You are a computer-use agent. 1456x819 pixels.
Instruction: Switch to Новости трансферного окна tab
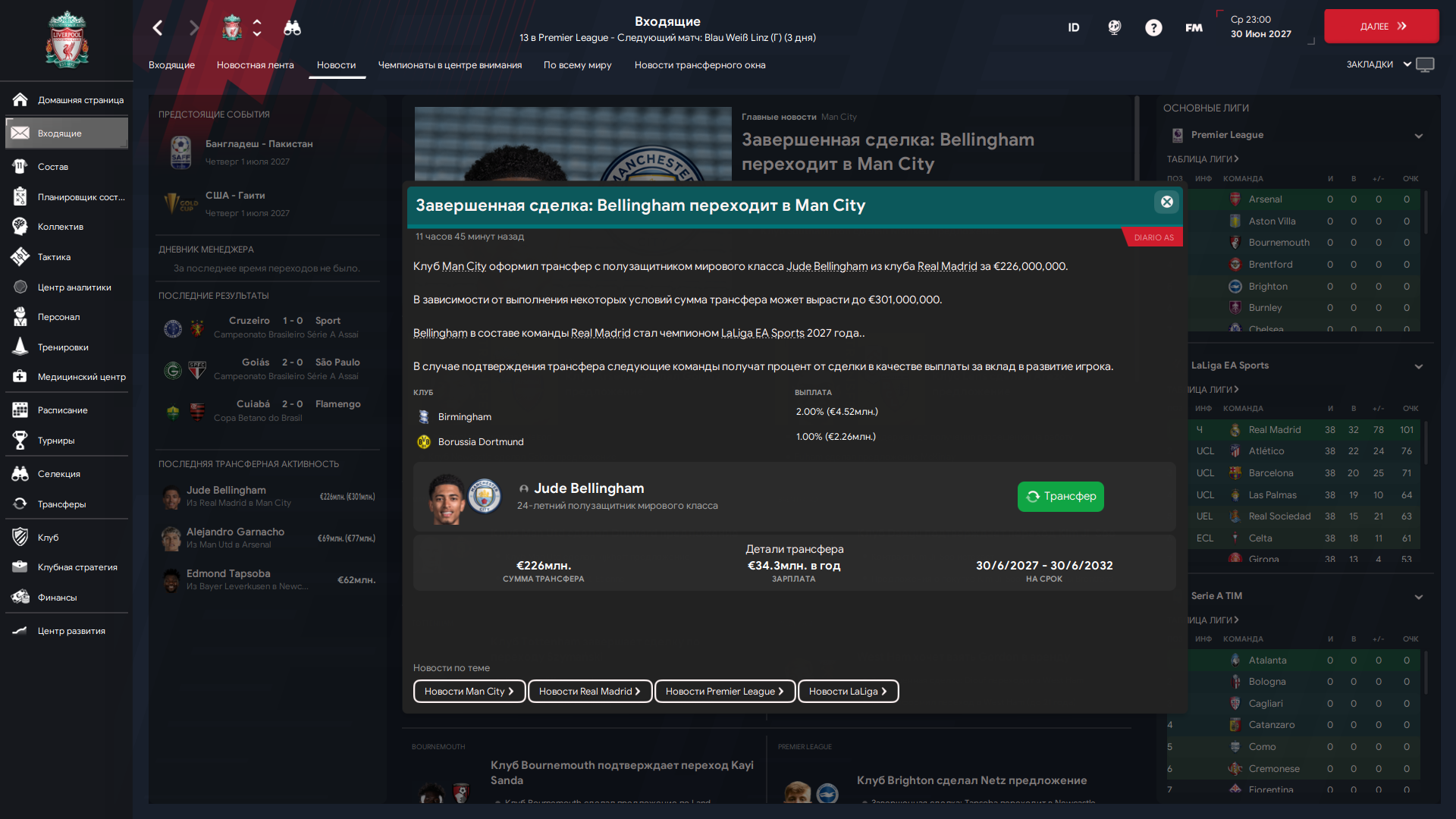700,65
